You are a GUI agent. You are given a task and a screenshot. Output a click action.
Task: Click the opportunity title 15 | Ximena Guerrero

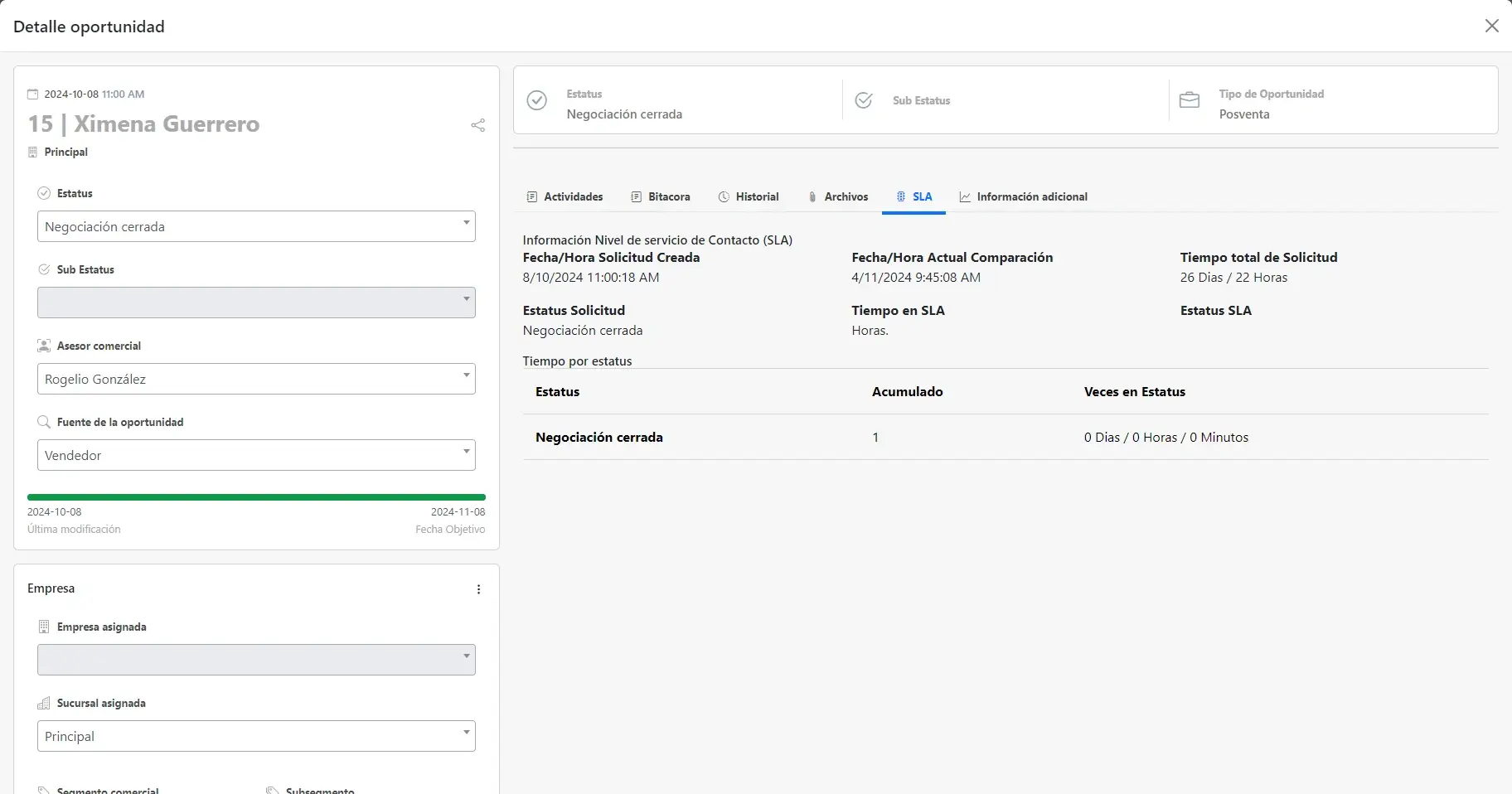[144, 123]
